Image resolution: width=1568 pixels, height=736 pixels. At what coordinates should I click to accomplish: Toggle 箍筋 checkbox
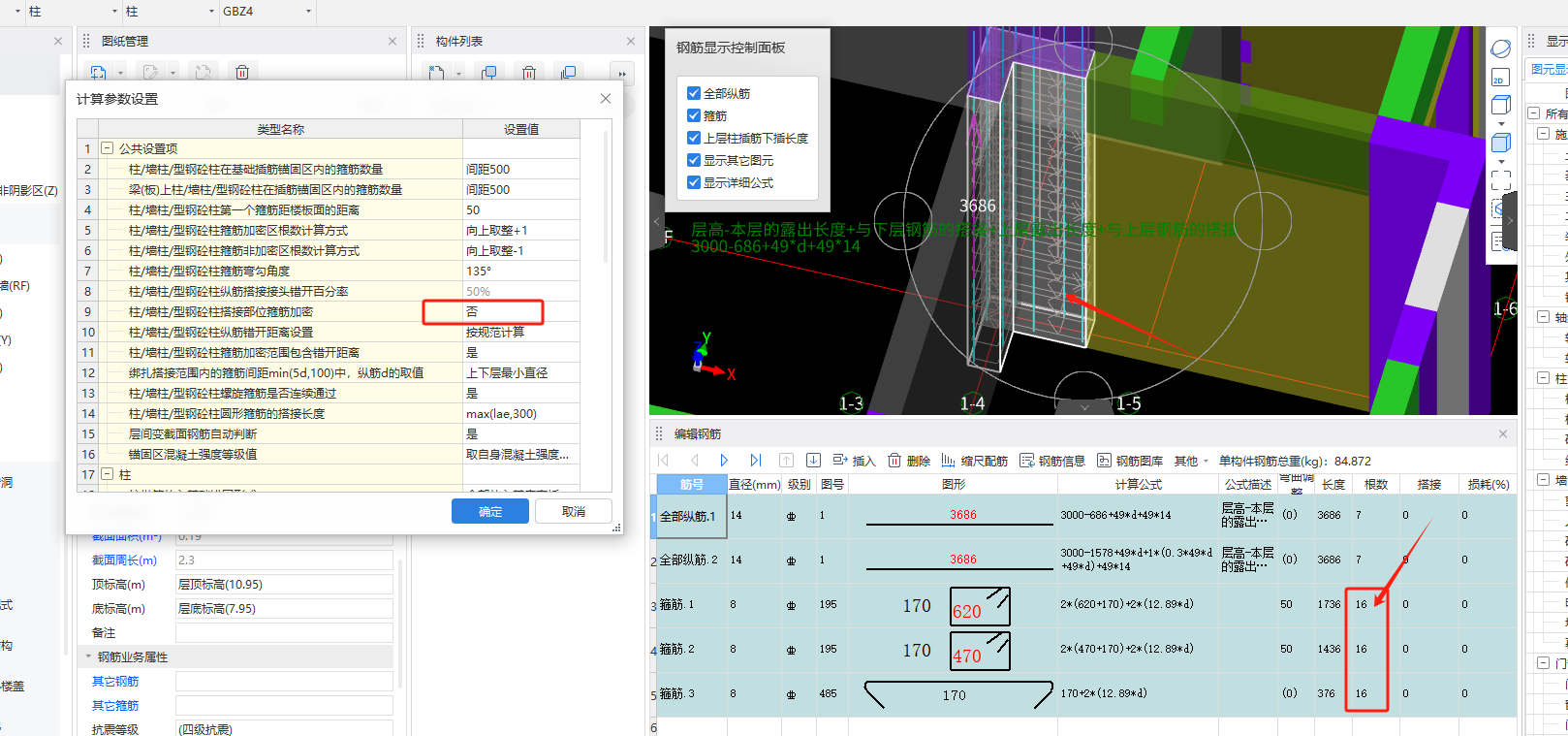pos(694,115)
